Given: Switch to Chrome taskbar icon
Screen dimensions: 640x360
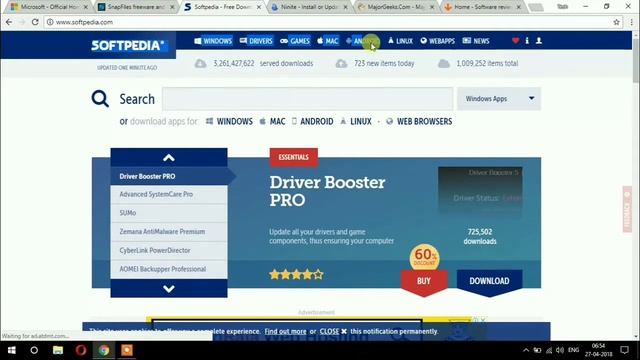Looking at the screenshot, I should [104, 350].
